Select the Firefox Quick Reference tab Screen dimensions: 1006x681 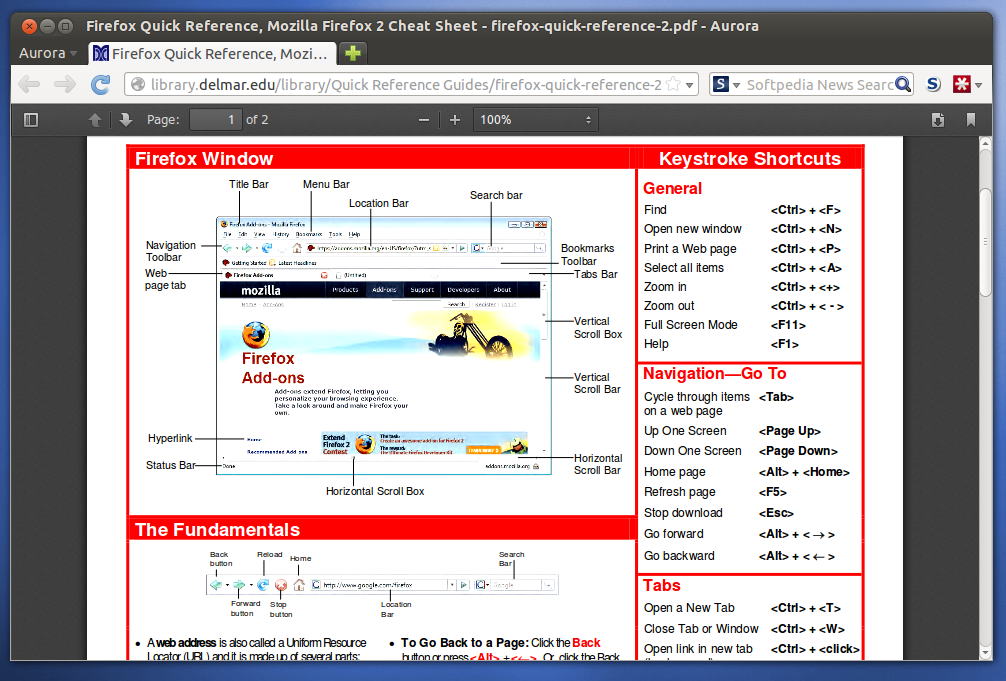[210, 53]
